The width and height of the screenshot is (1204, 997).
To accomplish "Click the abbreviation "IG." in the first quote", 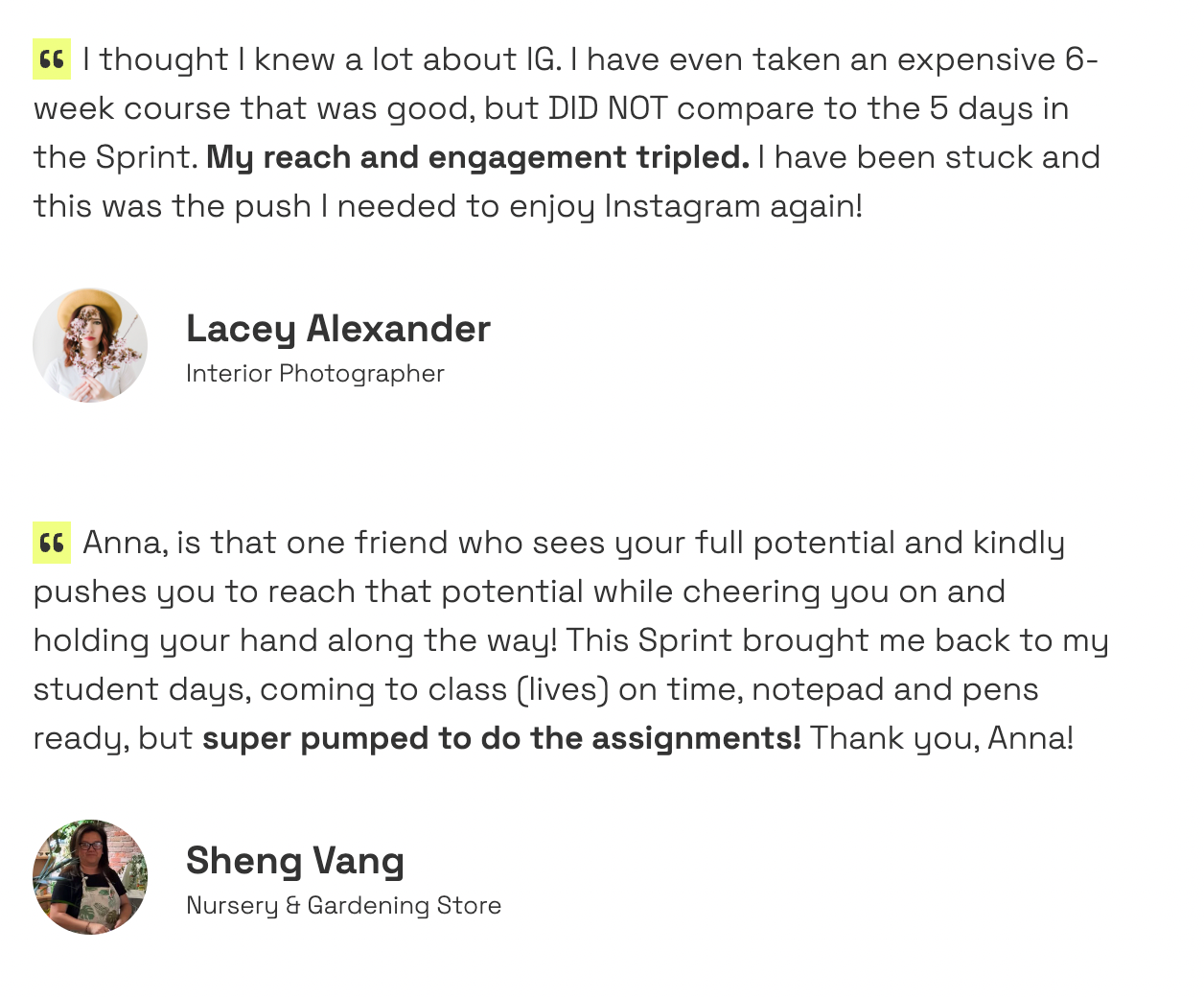I will point(543,59).
